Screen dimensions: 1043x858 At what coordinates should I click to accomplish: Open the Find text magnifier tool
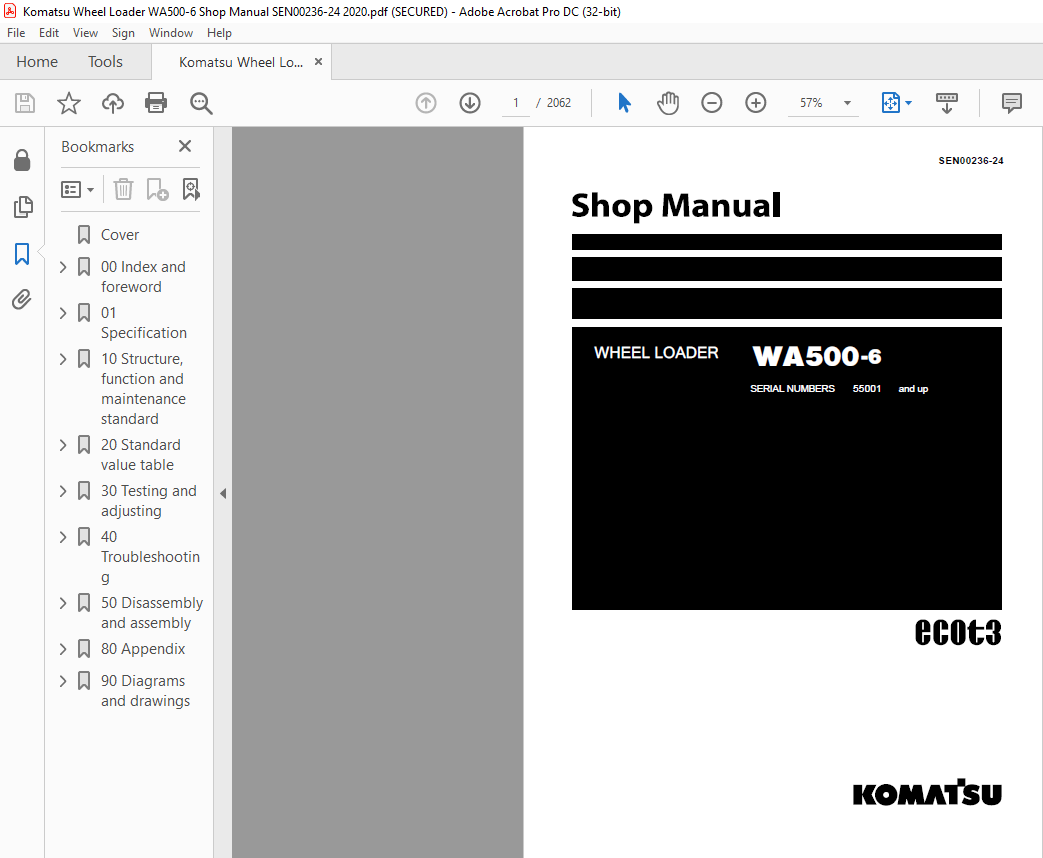click(201, 103)
